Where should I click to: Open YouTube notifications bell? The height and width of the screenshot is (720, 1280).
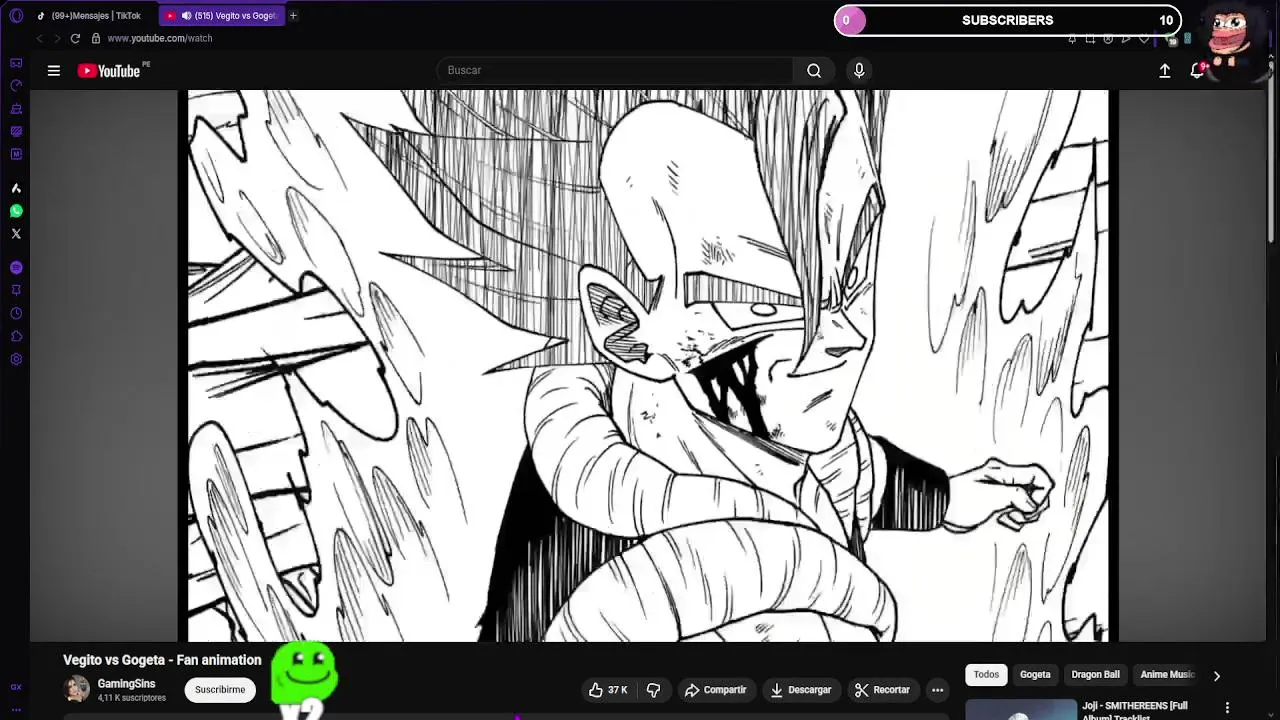pos(1197,70)
